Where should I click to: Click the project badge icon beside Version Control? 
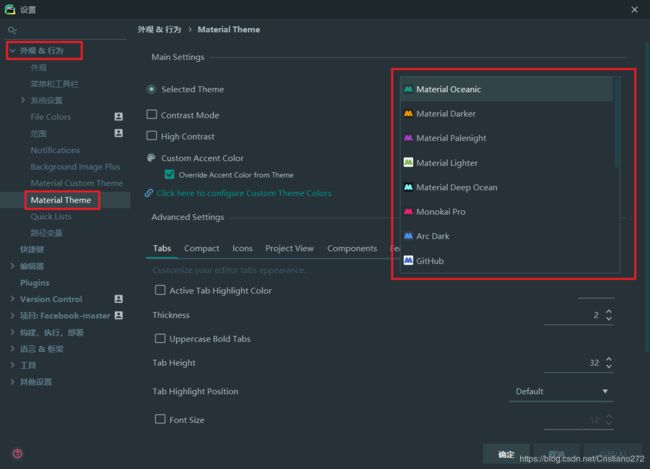tap(119, 299)
